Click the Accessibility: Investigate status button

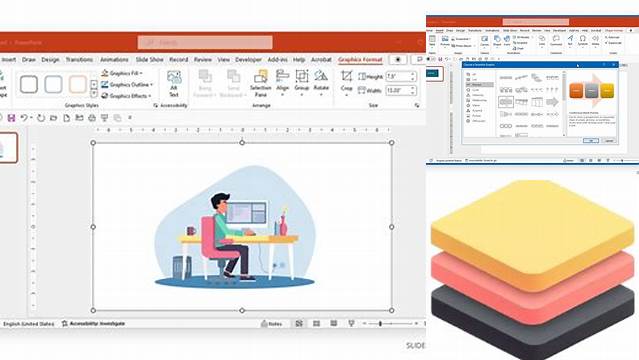(93, 324)
